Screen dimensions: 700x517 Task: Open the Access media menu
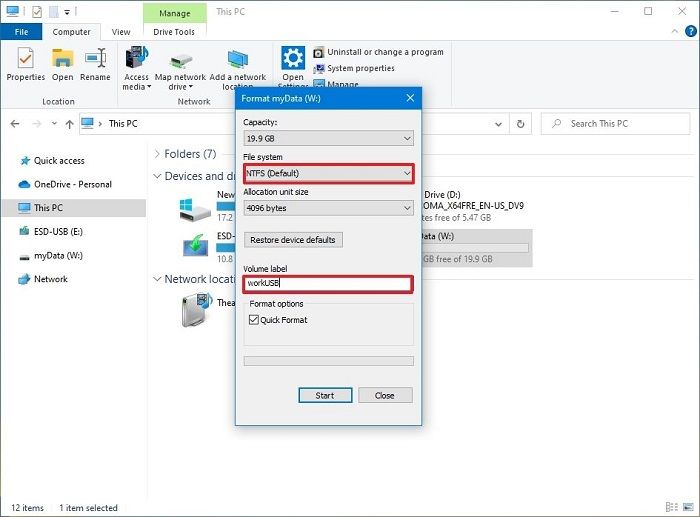coord(137,68)
